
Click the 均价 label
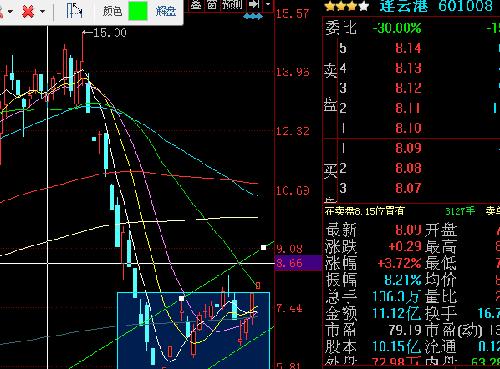click(x=441, y=280)
